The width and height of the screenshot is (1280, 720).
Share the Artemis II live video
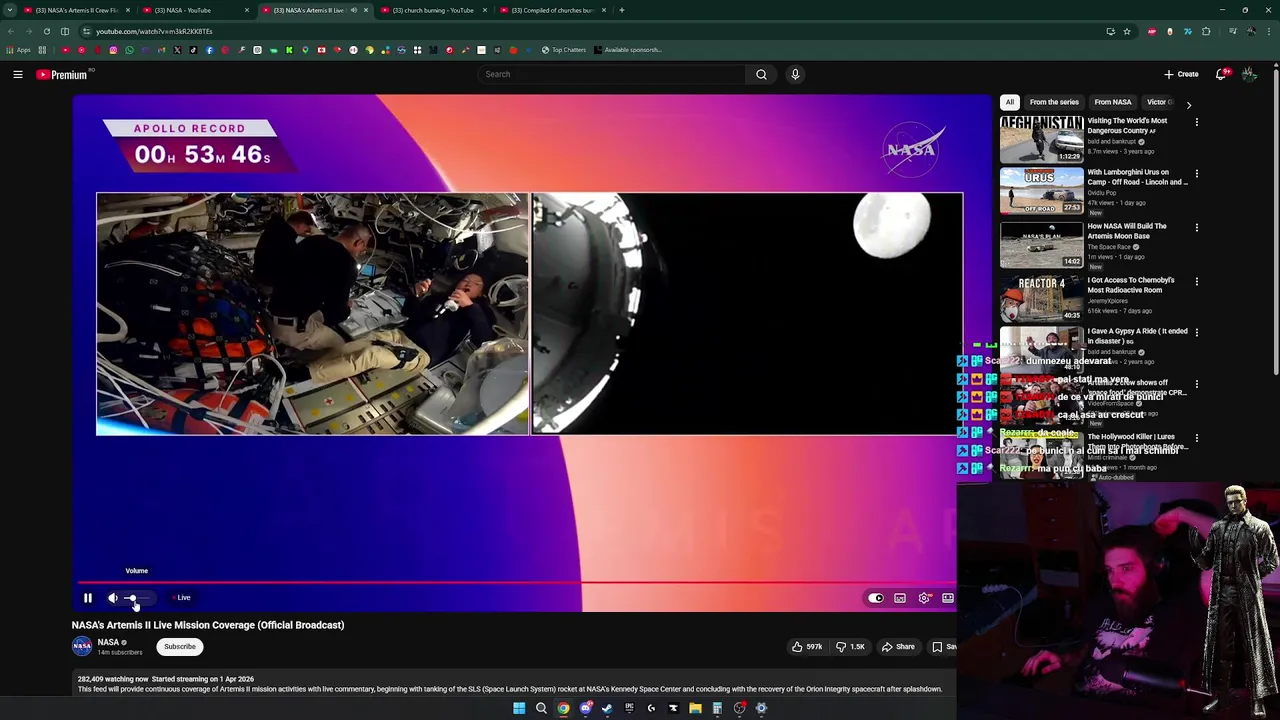[897, 647]
